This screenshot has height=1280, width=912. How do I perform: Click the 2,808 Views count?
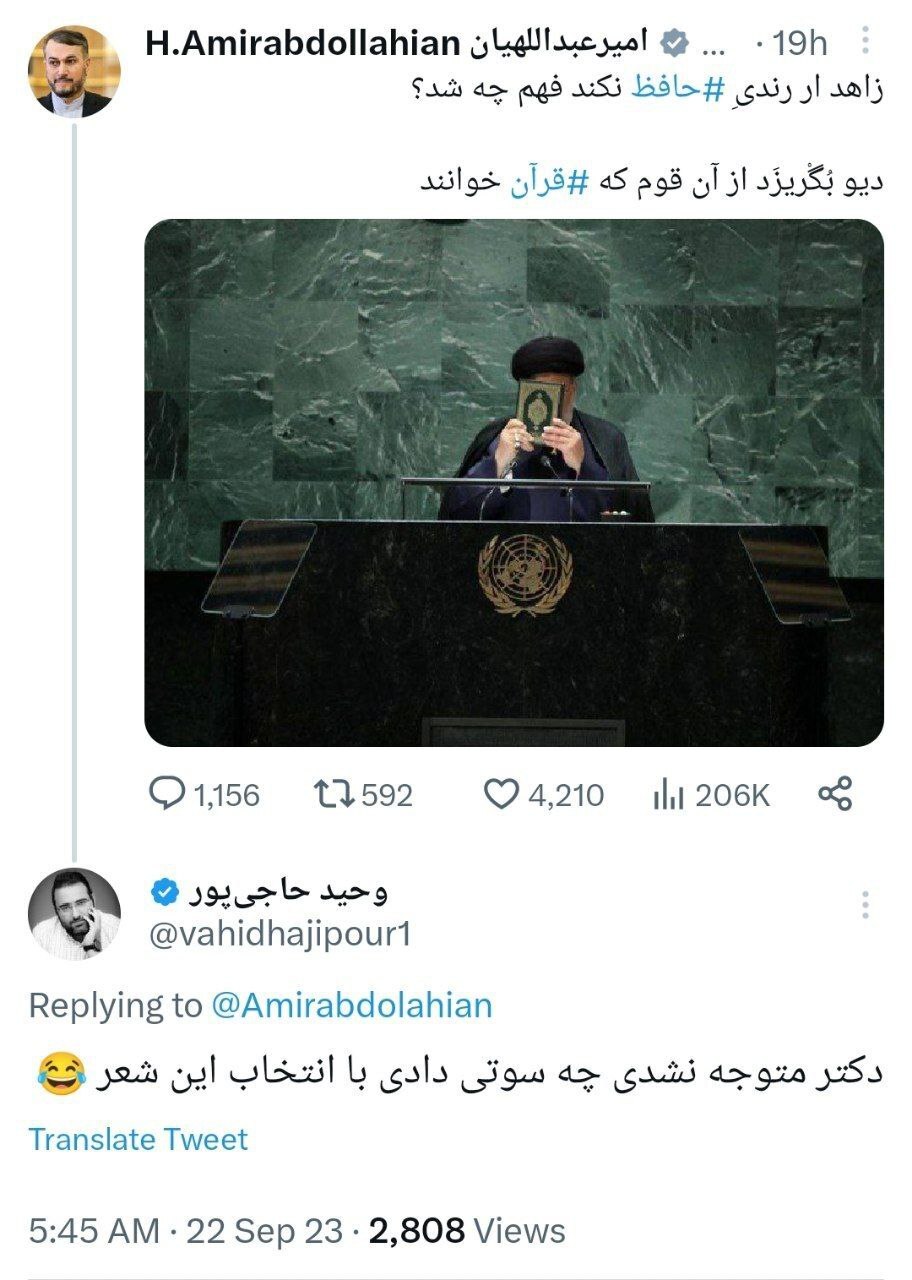point(467,1230)
